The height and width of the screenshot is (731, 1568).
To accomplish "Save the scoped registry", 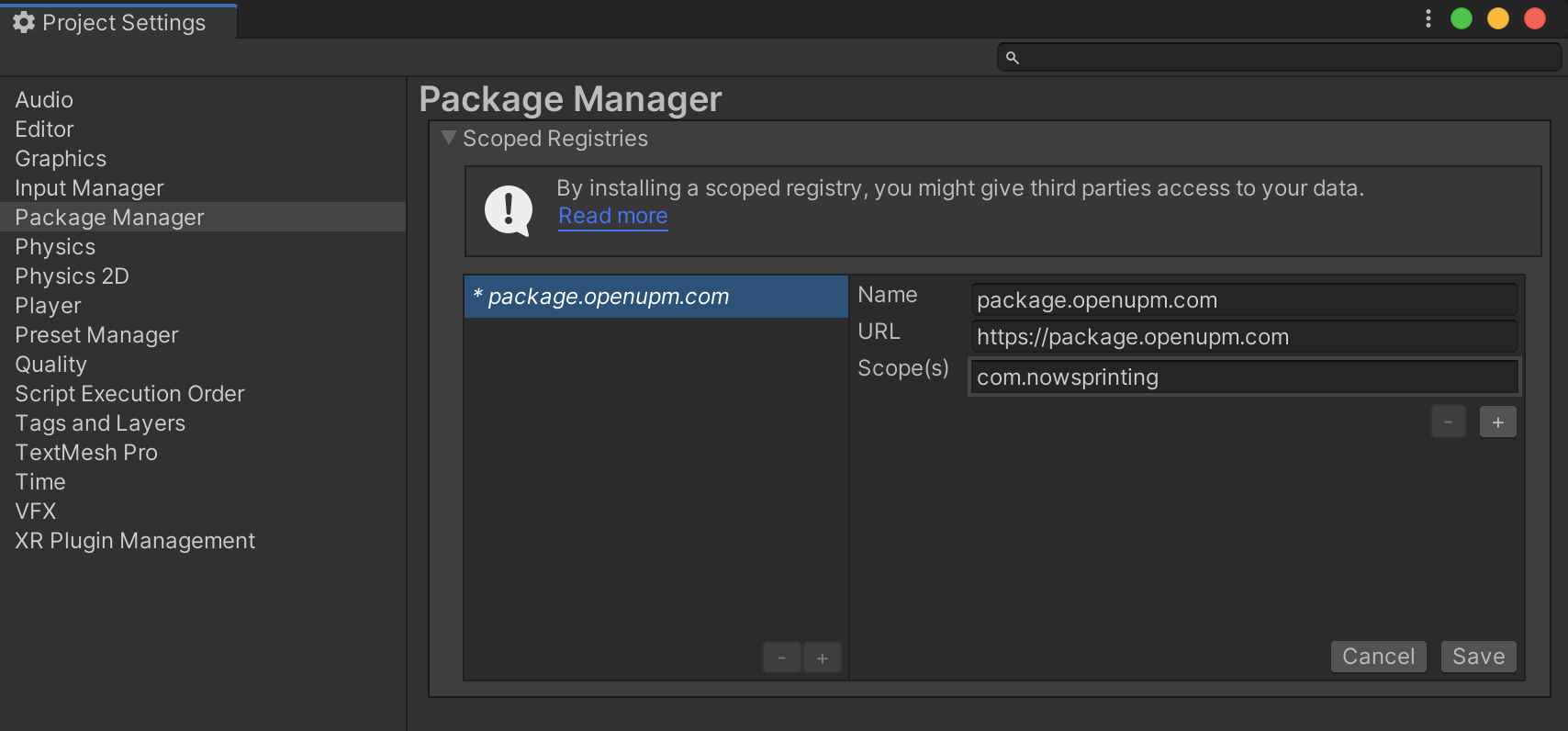I will [x=1478, y=657].
